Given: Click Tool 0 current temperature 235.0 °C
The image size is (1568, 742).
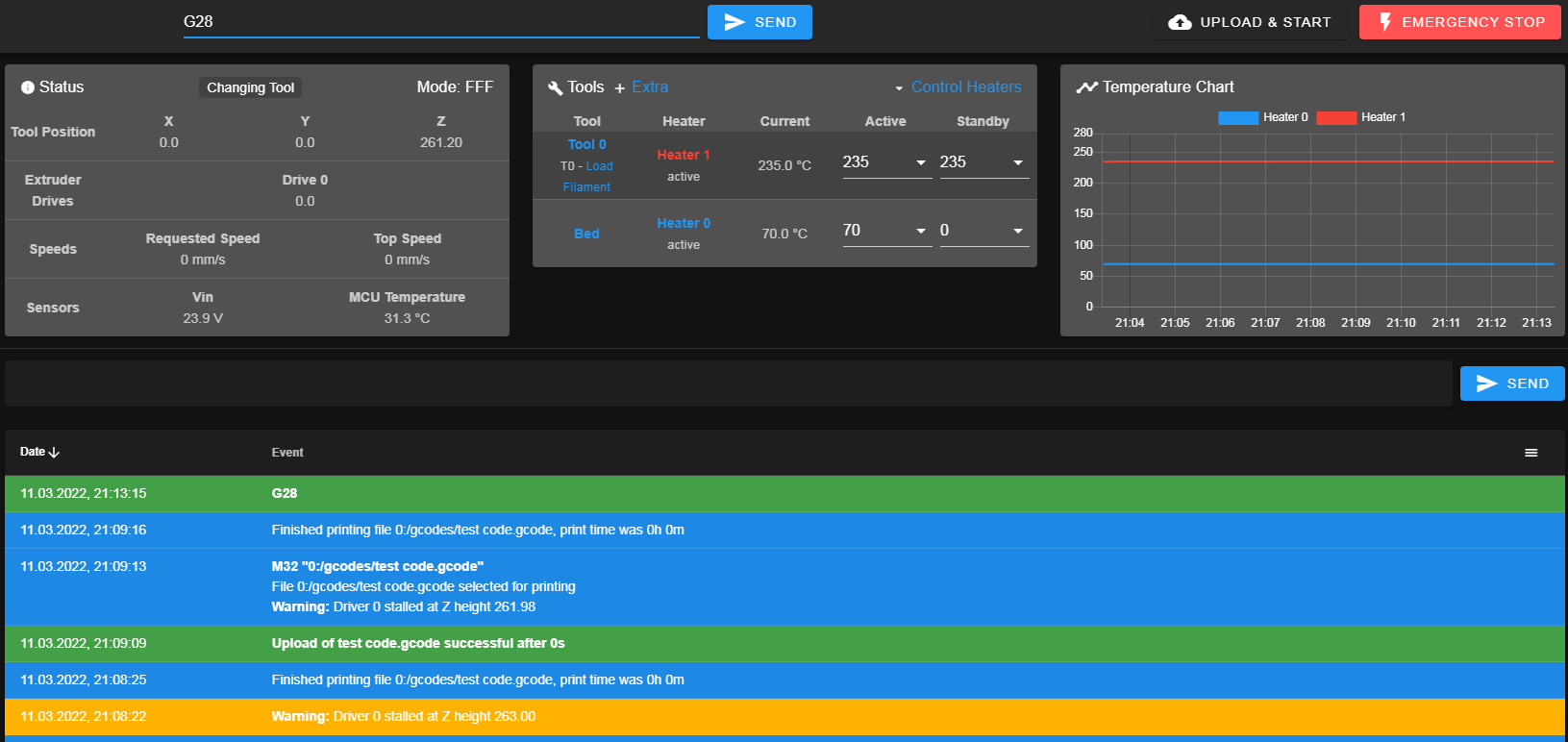Looking at the screenshot, I should pos(784,165).
